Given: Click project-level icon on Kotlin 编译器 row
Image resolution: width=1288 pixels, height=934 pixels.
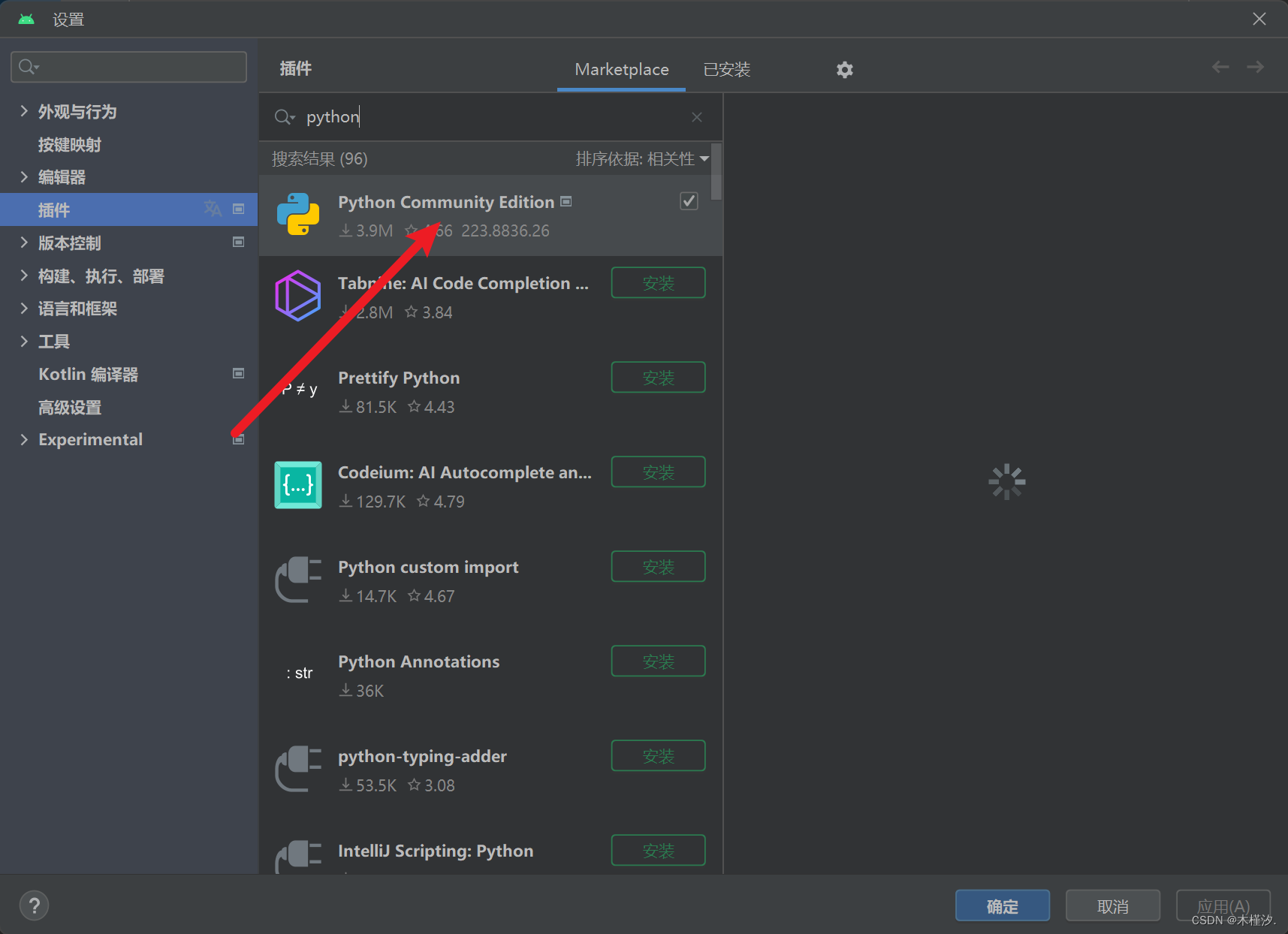Looking at the screenshot, I should tap(239, 373).
